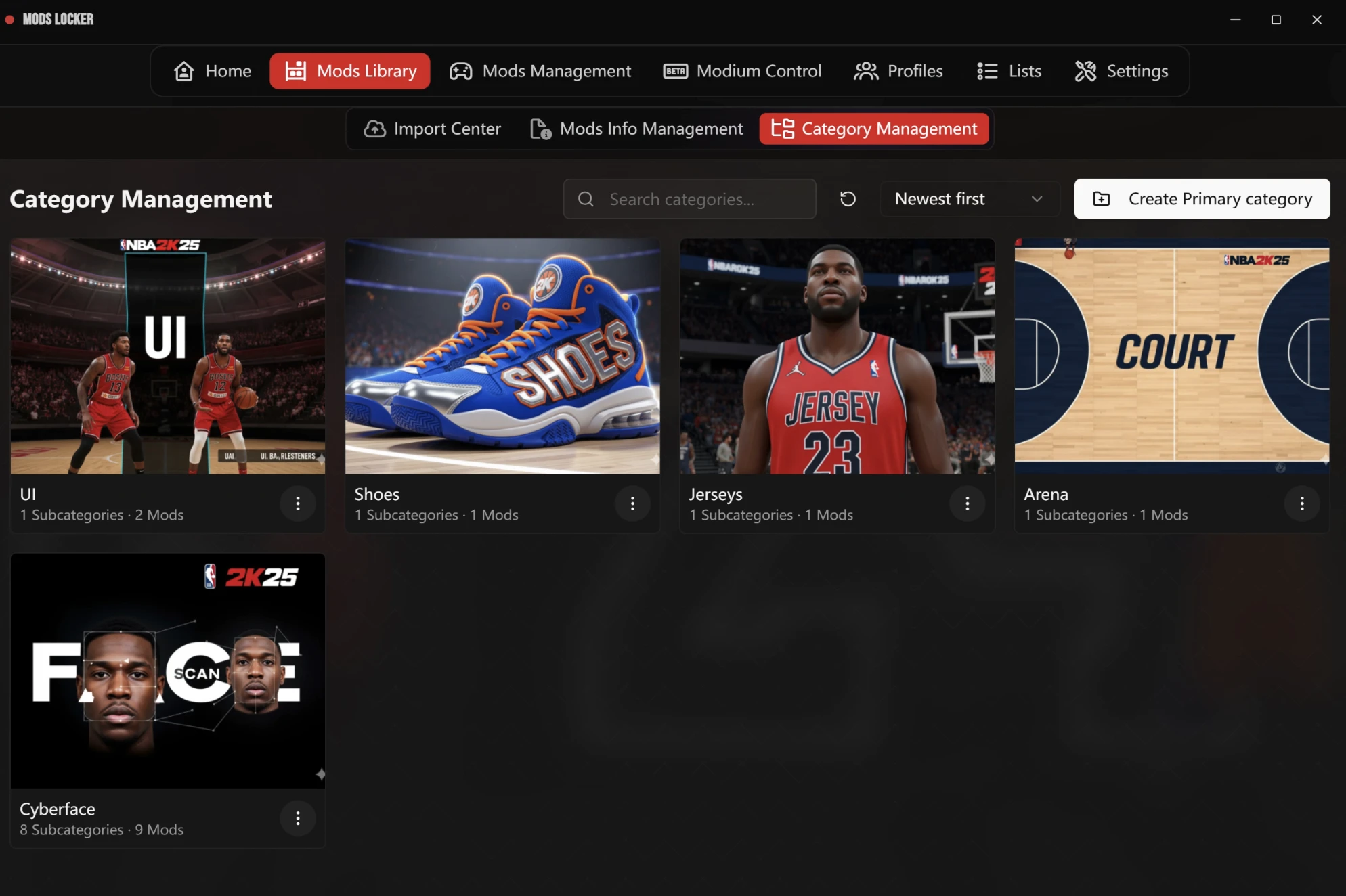Open the three-dot menu for Cyberface category
This screenshot has height=896, width=1346.
click(x=298, y=819)
